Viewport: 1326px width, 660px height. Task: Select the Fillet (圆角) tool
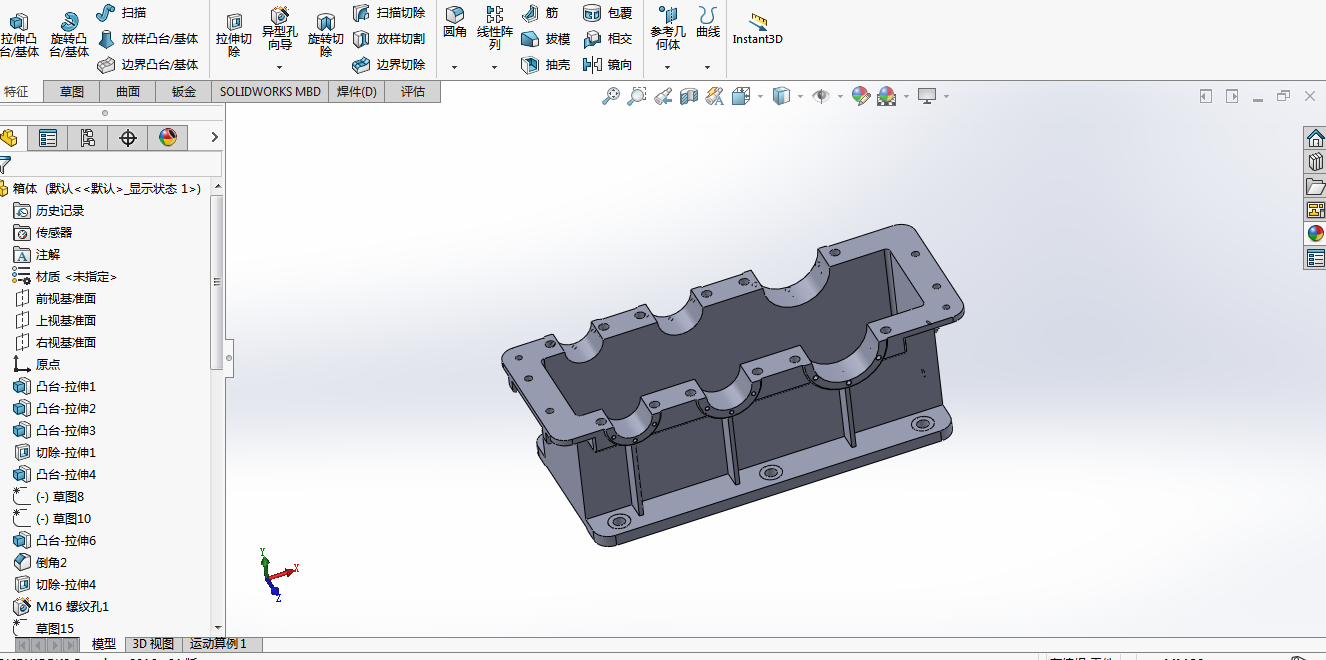coord(455,24)
